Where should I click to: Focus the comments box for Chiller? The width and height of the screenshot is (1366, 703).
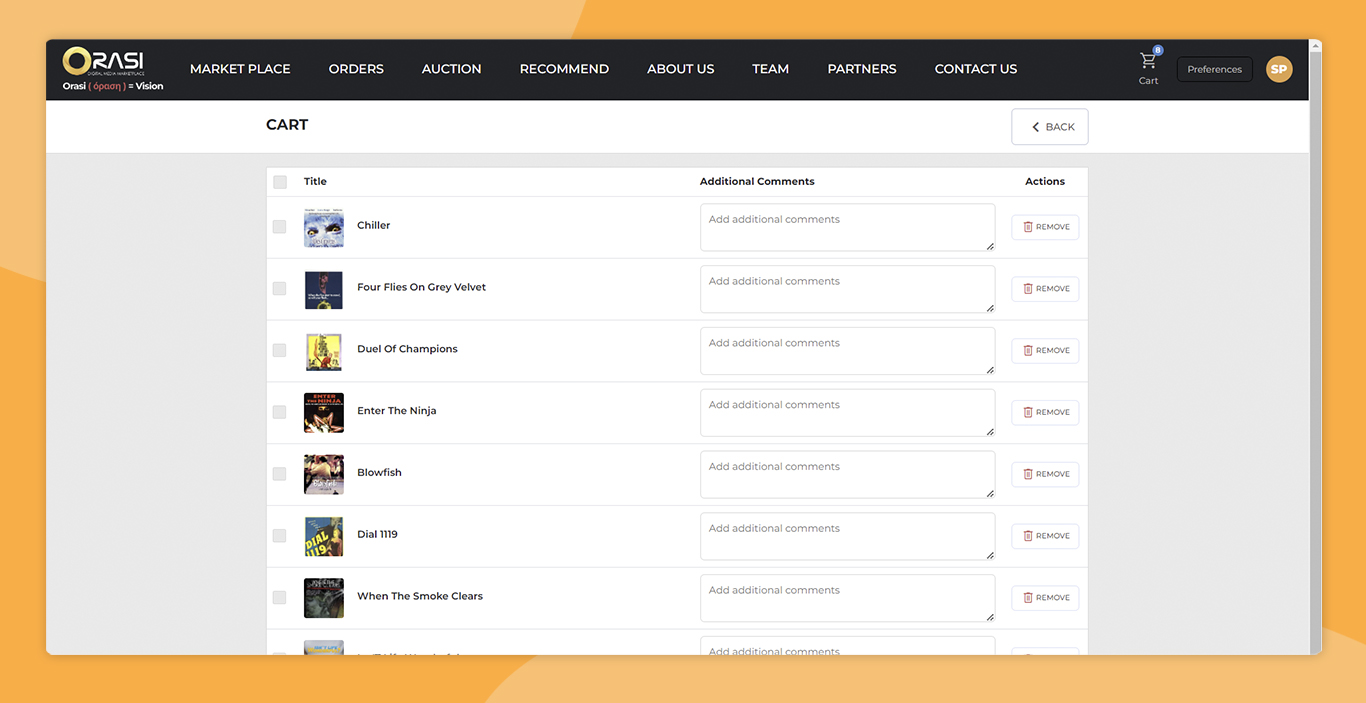tap(848, 228)
